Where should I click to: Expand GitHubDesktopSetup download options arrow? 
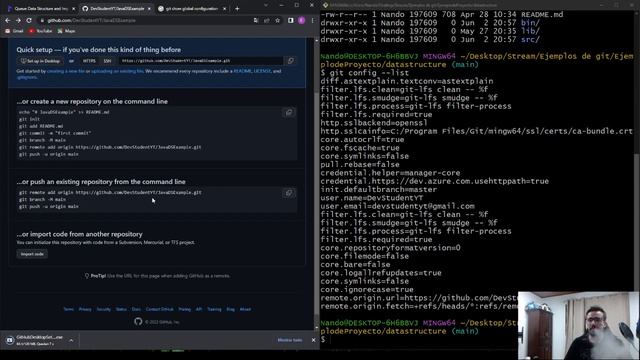coord(71,340)
